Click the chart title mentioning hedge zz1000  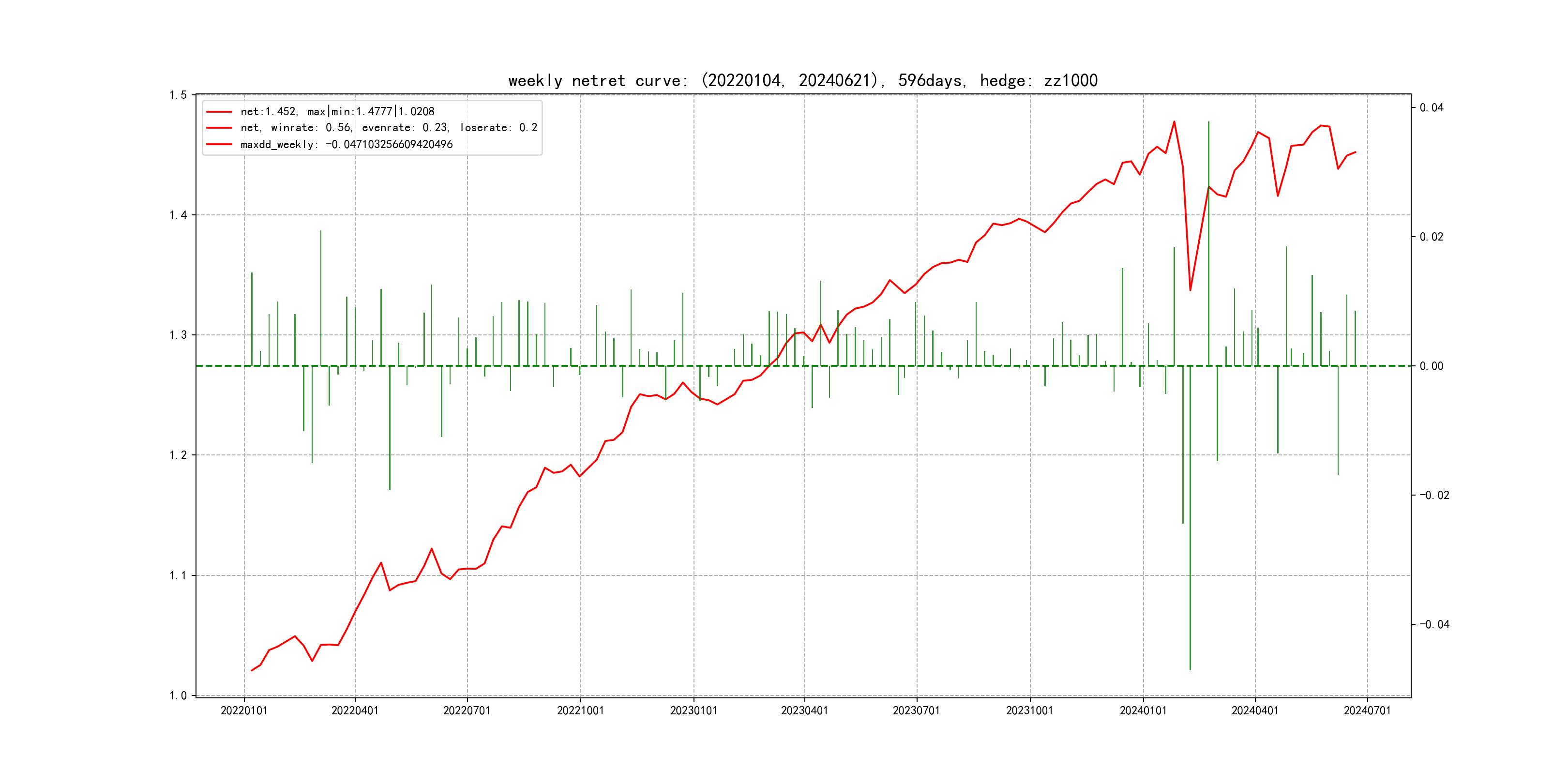(x=802, y=80)
